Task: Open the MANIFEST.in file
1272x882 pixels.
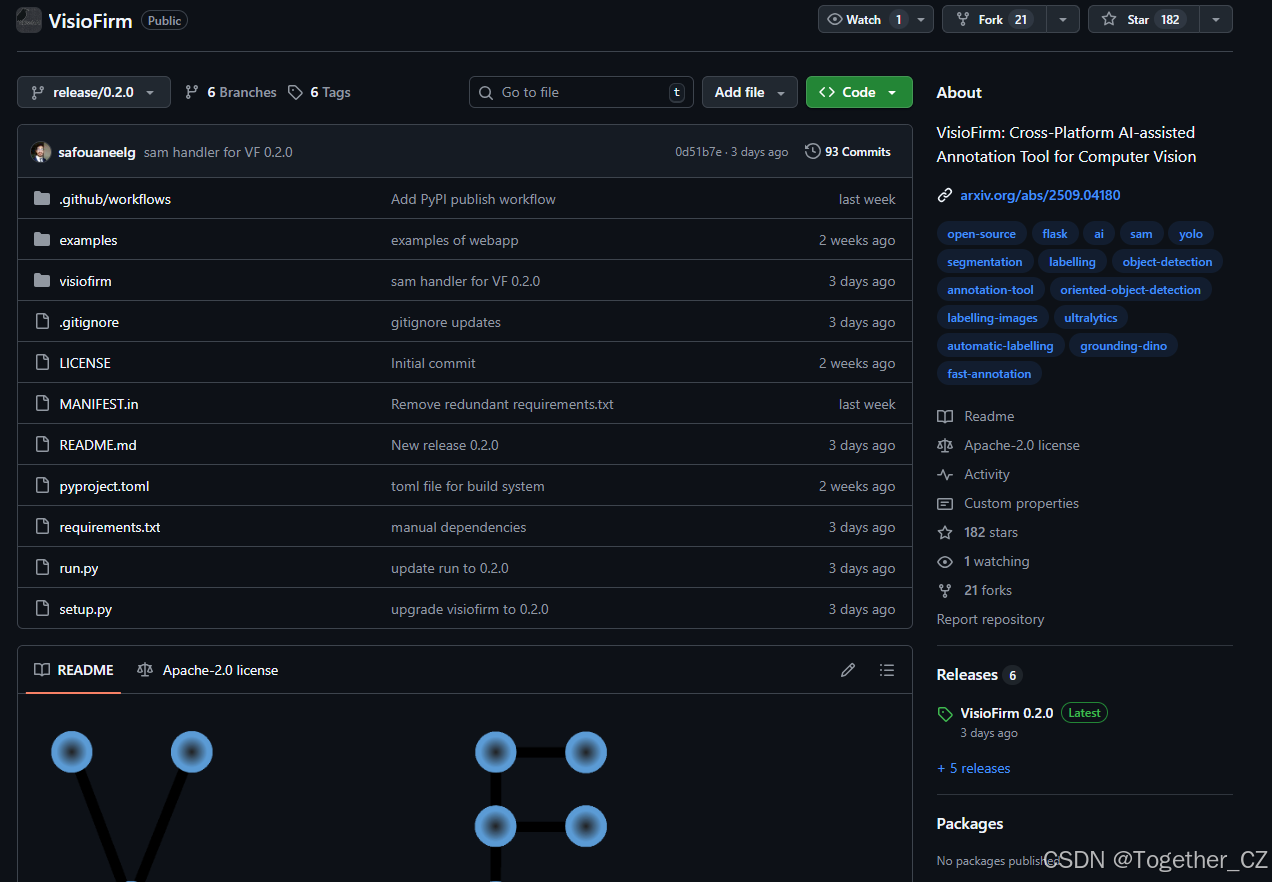Action: click(x=99, y=404)
